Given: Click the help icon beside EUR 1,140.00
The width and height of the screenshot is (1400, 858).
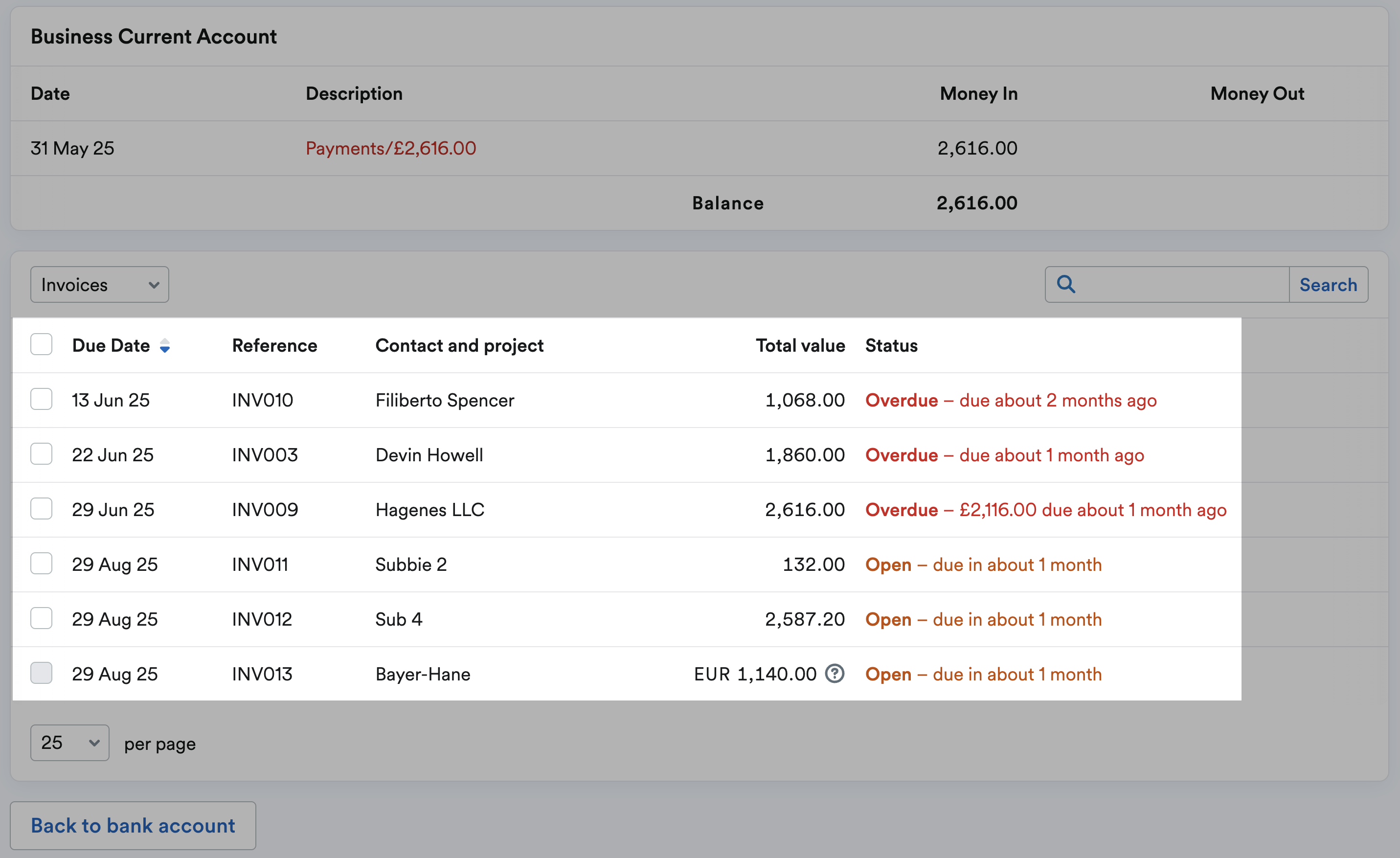Looking at the screenshot, I should (834, 674).
